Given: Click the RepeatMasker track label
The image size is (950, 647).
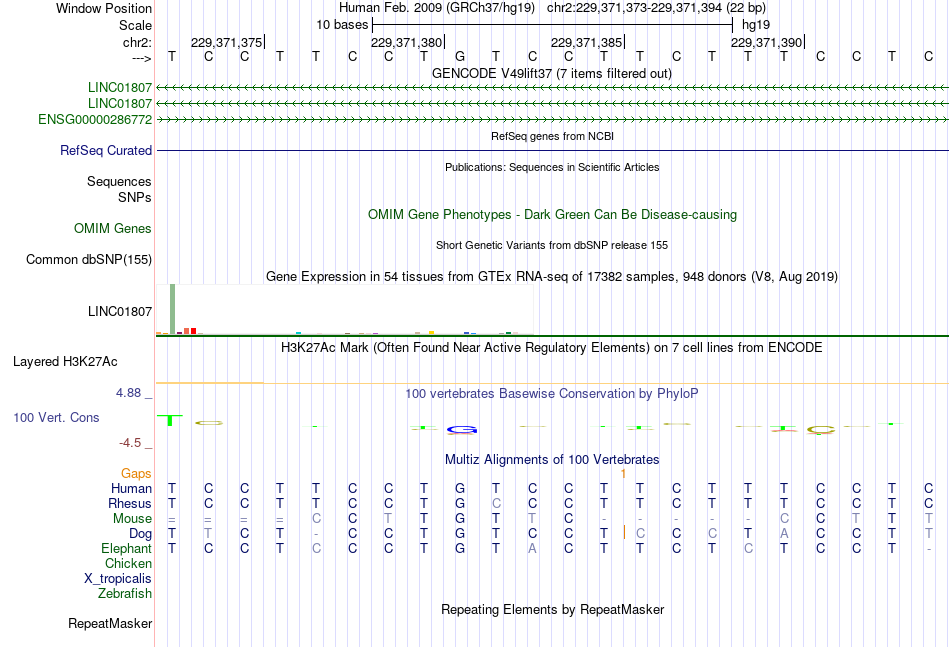Looking at the screenshot, I should click(x=110, y=623).
